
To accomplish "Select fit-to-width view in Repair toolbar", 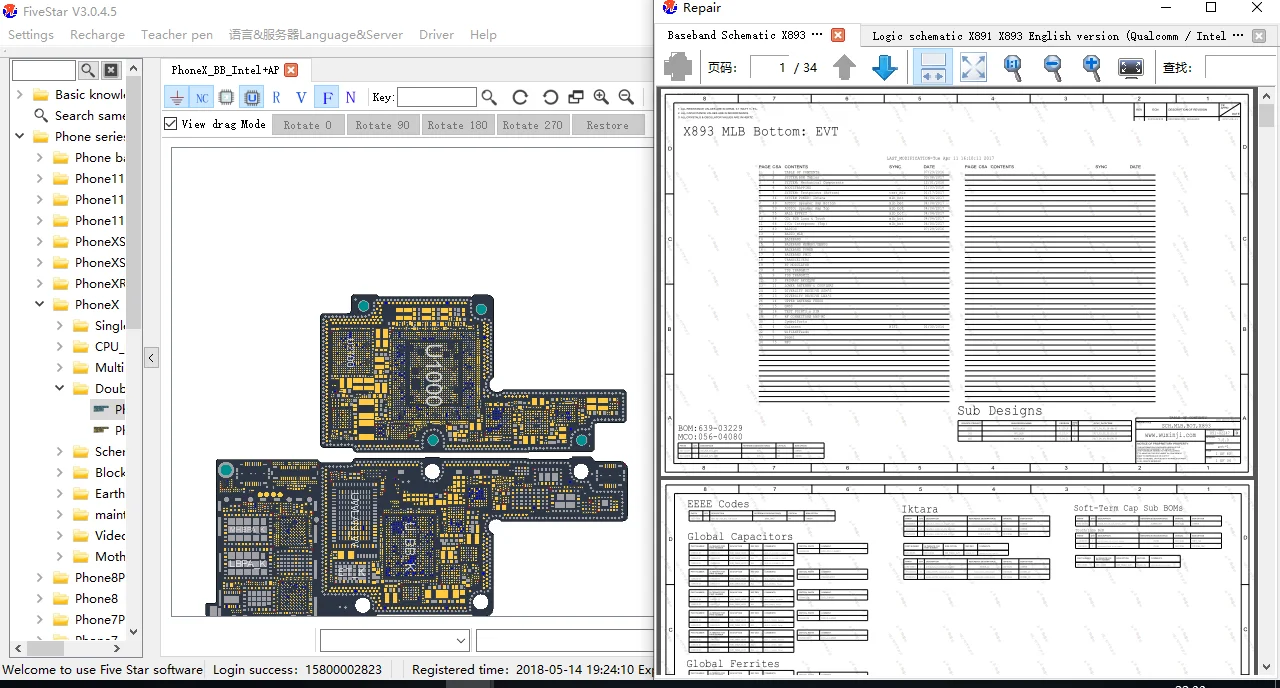I will pyautogui.click(x=932, y=68).
